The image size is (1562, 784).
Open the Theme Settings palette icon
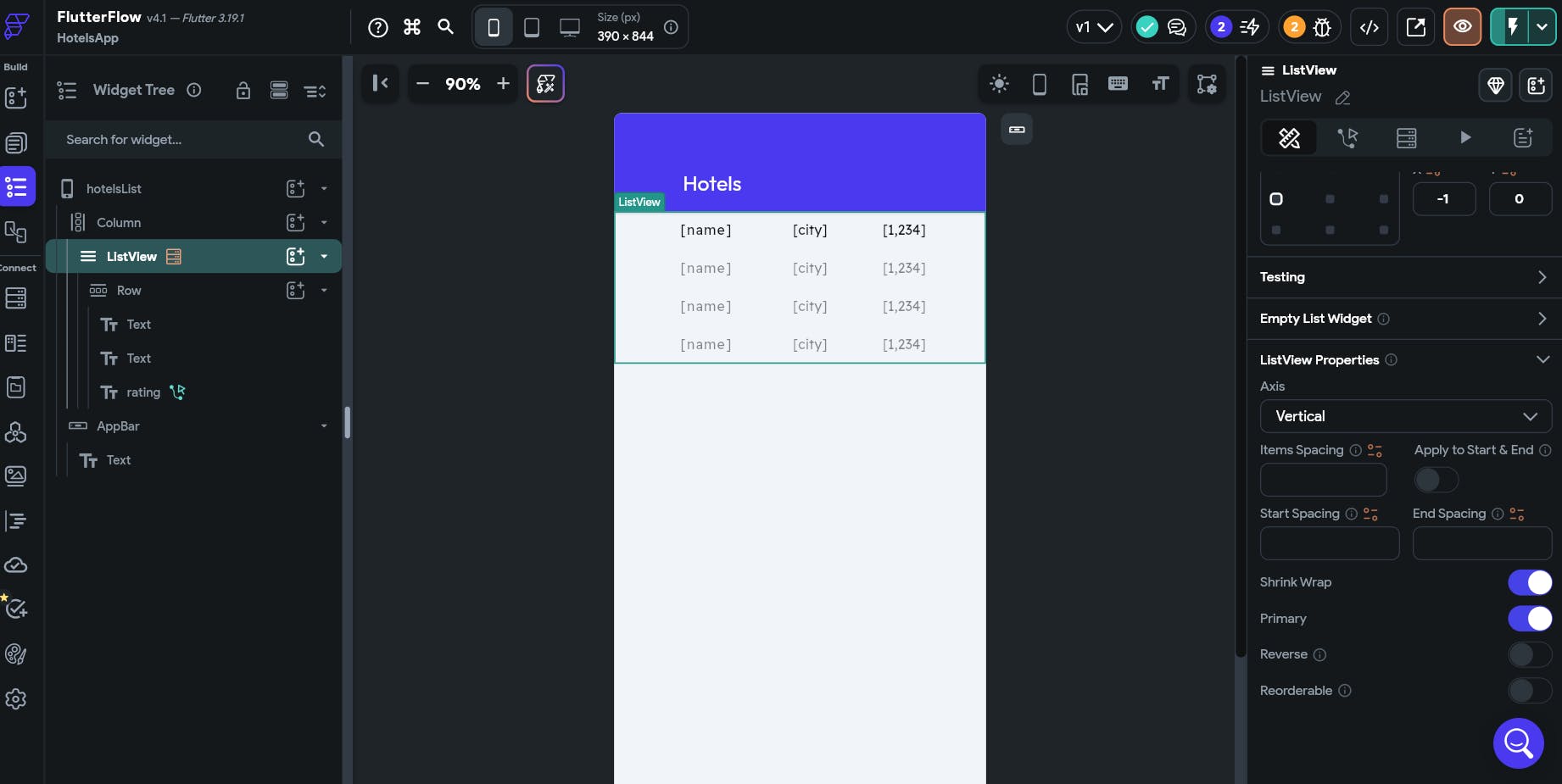[16, 653]
